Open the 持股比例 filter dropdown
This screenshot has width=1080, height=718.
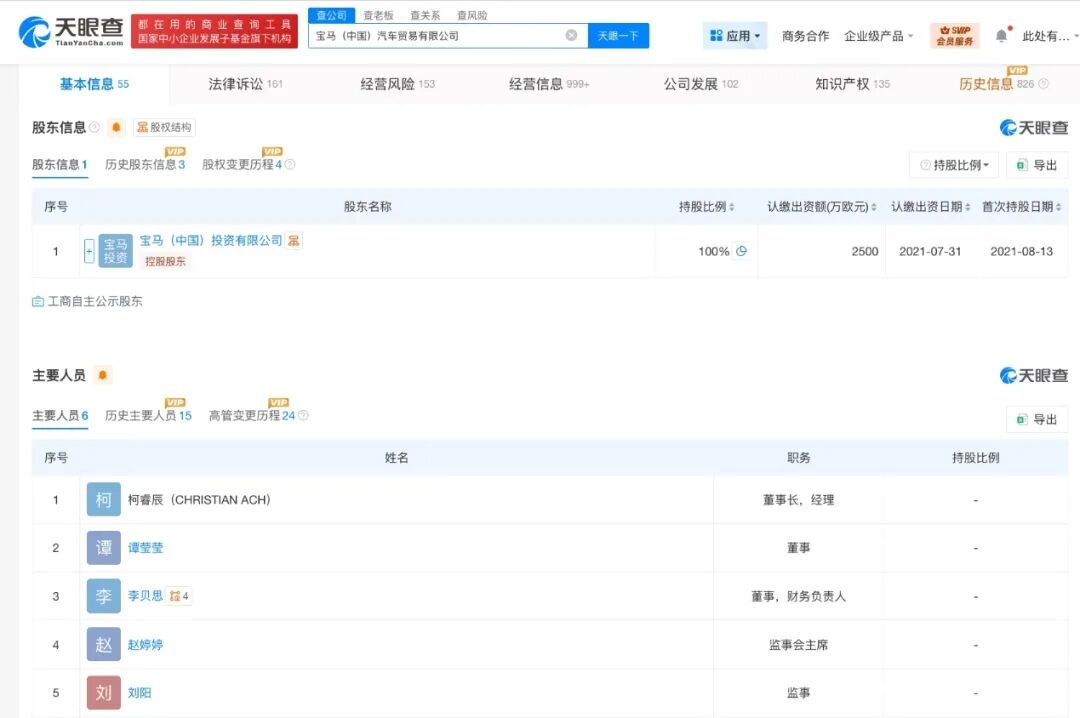pyautogui.click(x=954, y=165)
